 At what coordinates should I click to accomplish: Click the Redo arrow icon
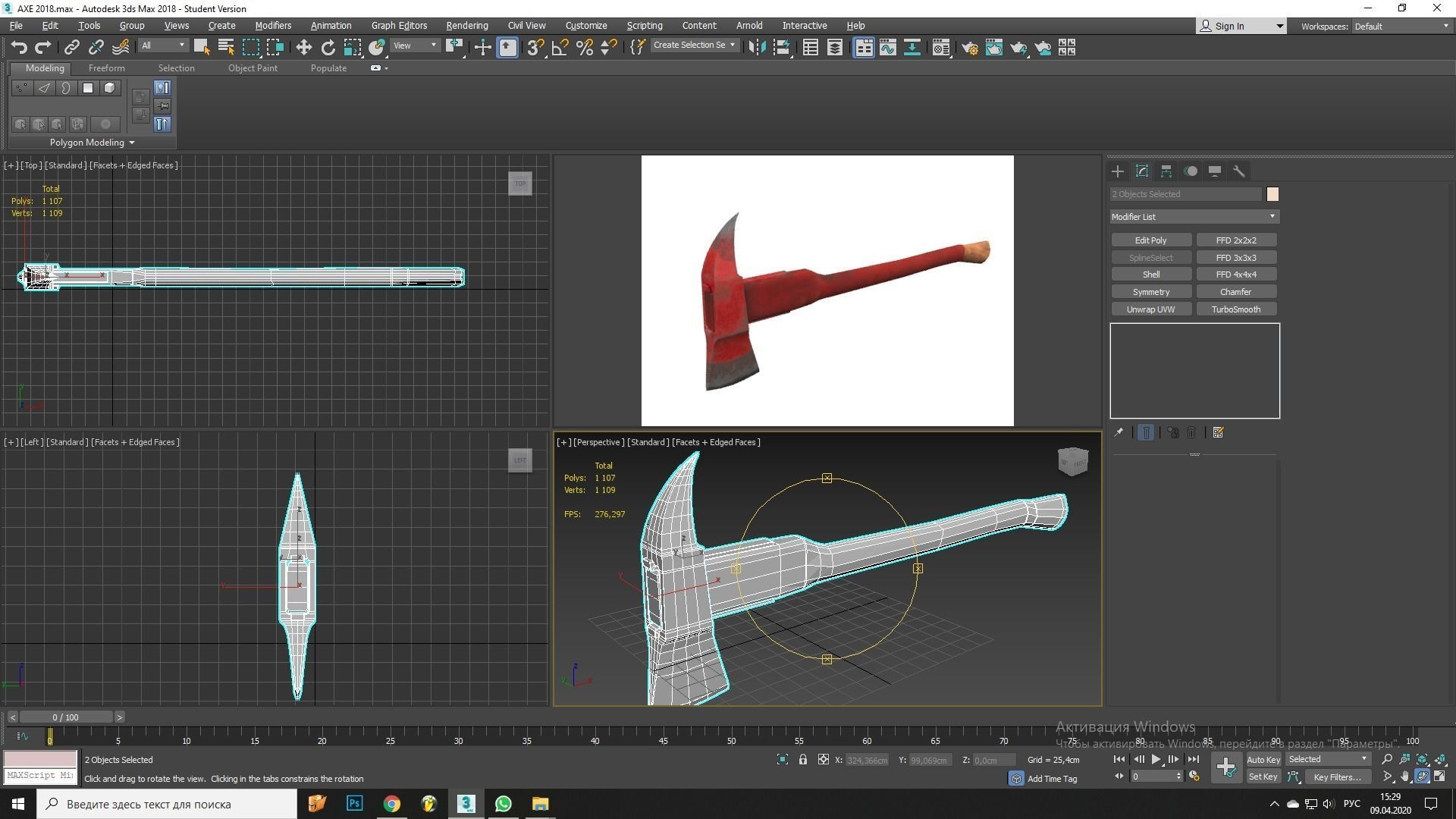click(x=43, y=48)
